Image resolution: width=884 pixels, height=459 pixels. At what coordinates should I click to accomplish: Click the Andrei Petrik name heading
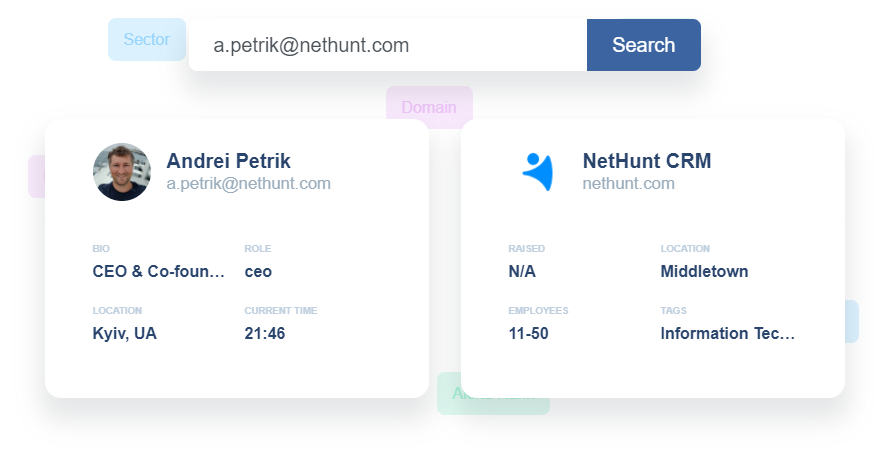[x=228, y=161]
